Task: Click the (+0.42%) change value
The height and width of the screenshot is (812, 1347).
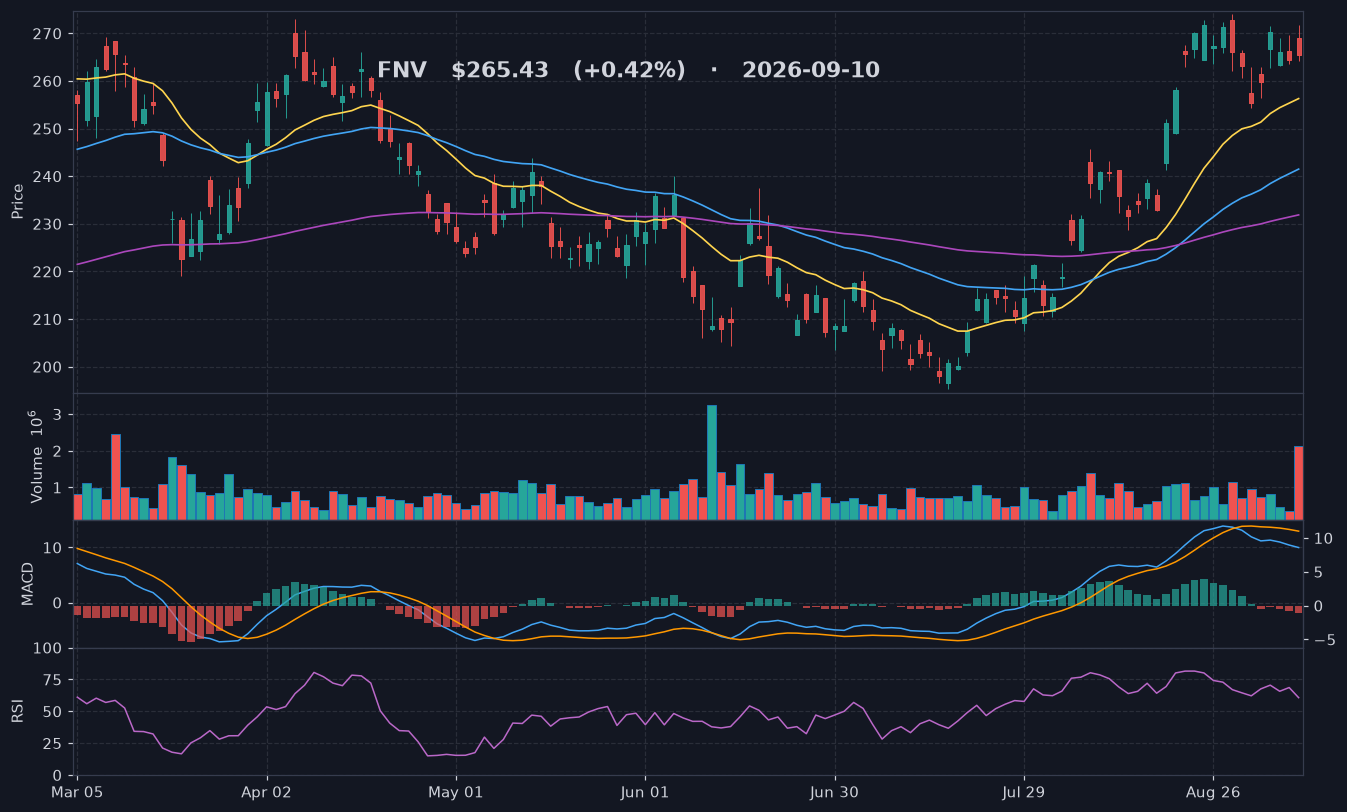Action: point(629,70)
